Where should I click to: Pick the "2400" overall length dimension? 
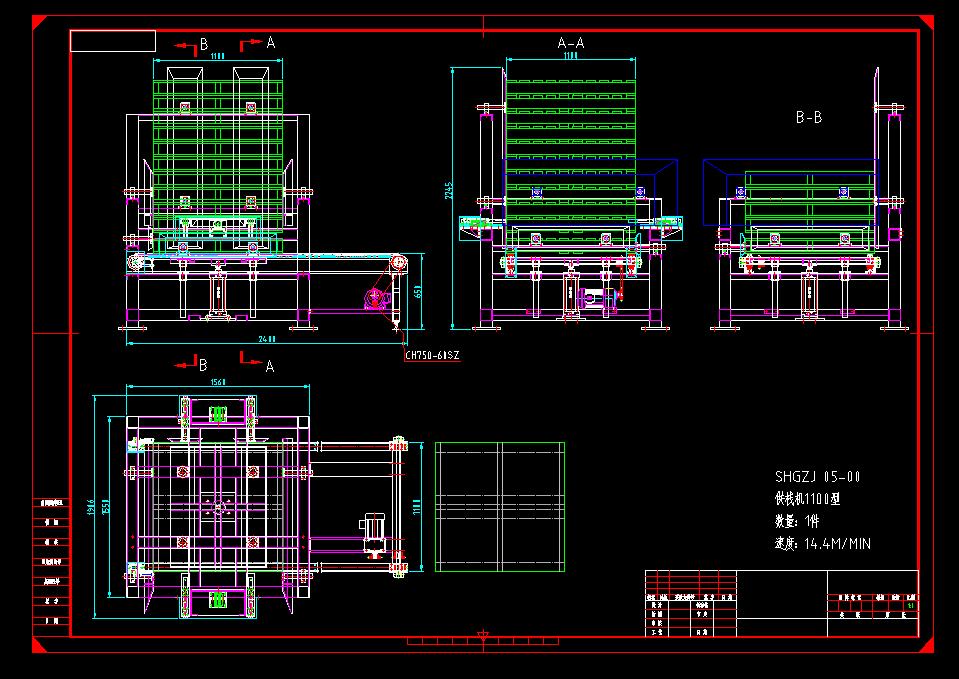[267, 339]
